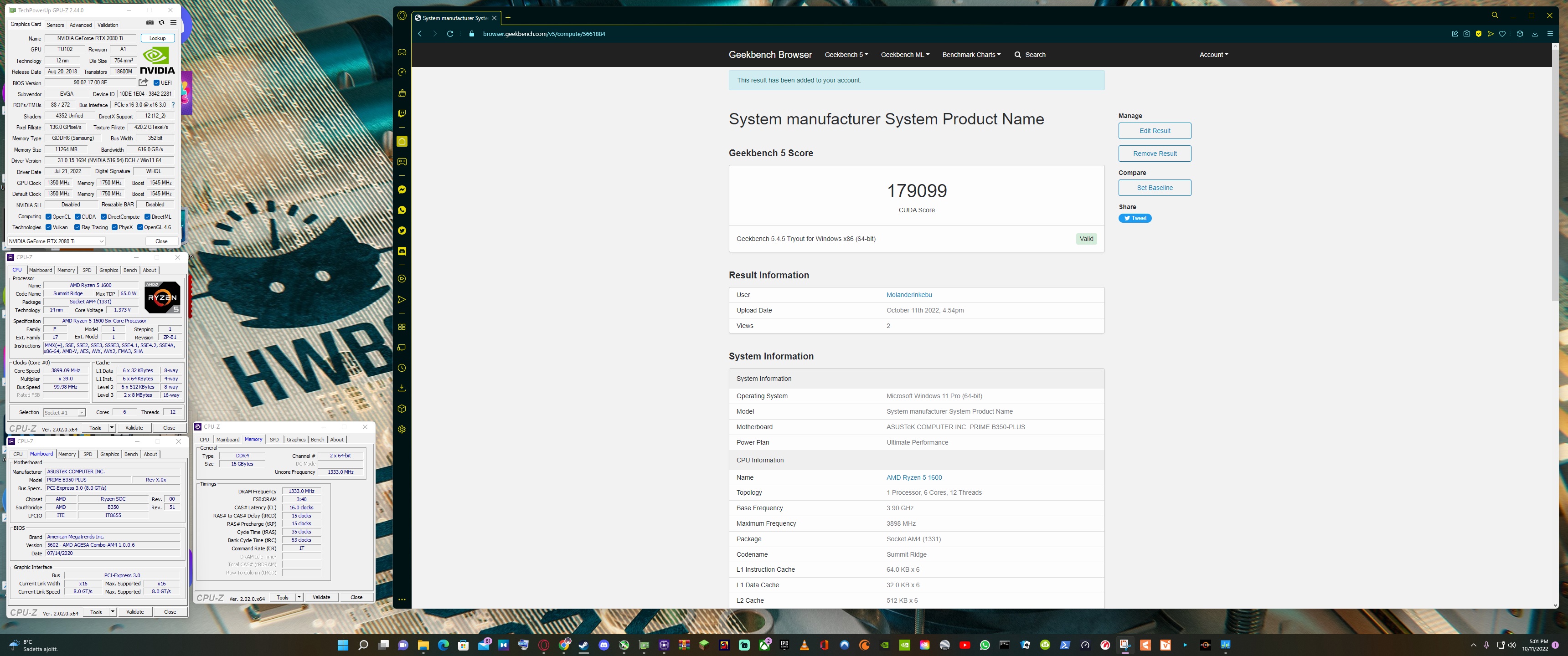Open Tools dropdown arrow in CPU-Z Memory window

[299, 598]
